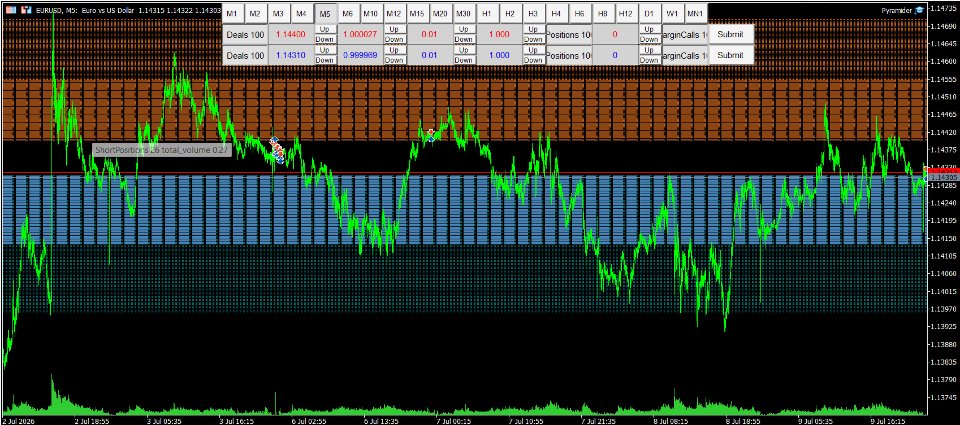Choose the M6 timeframe
Viewport: 960px width, 425px height.
348,13
